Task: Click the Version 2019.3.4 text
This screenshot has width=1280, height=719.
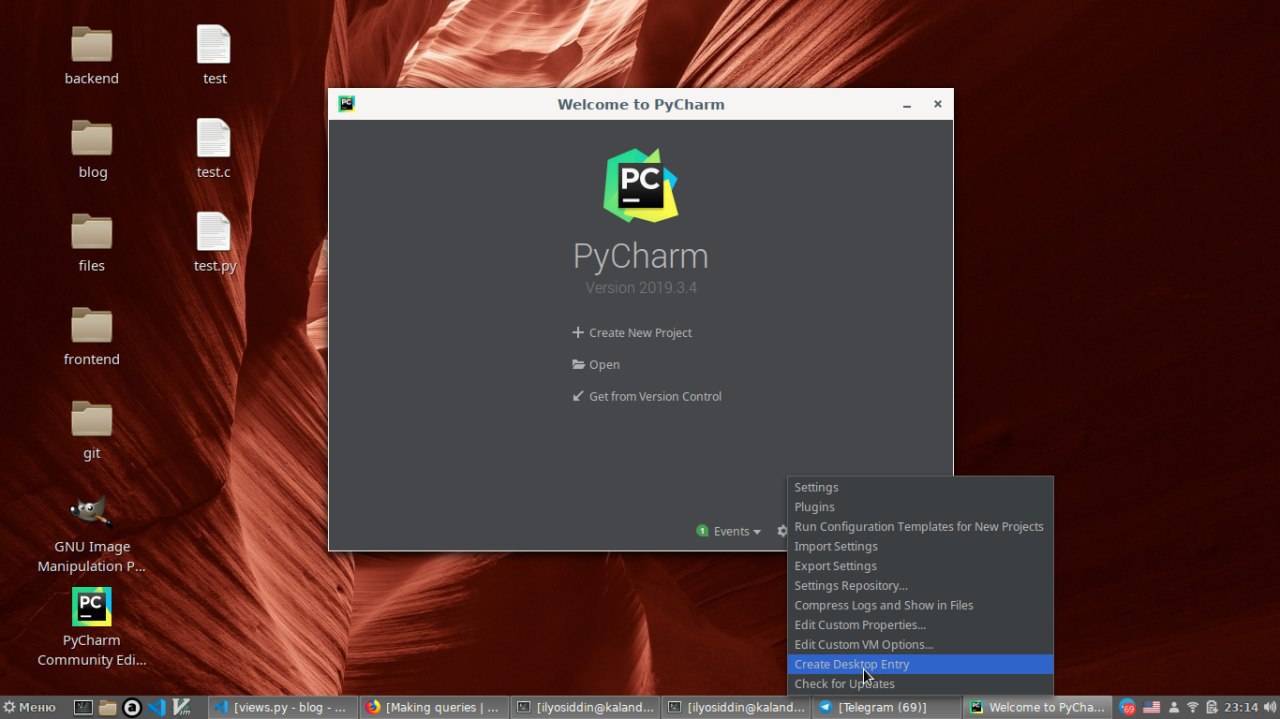Action: click(641, 288)
